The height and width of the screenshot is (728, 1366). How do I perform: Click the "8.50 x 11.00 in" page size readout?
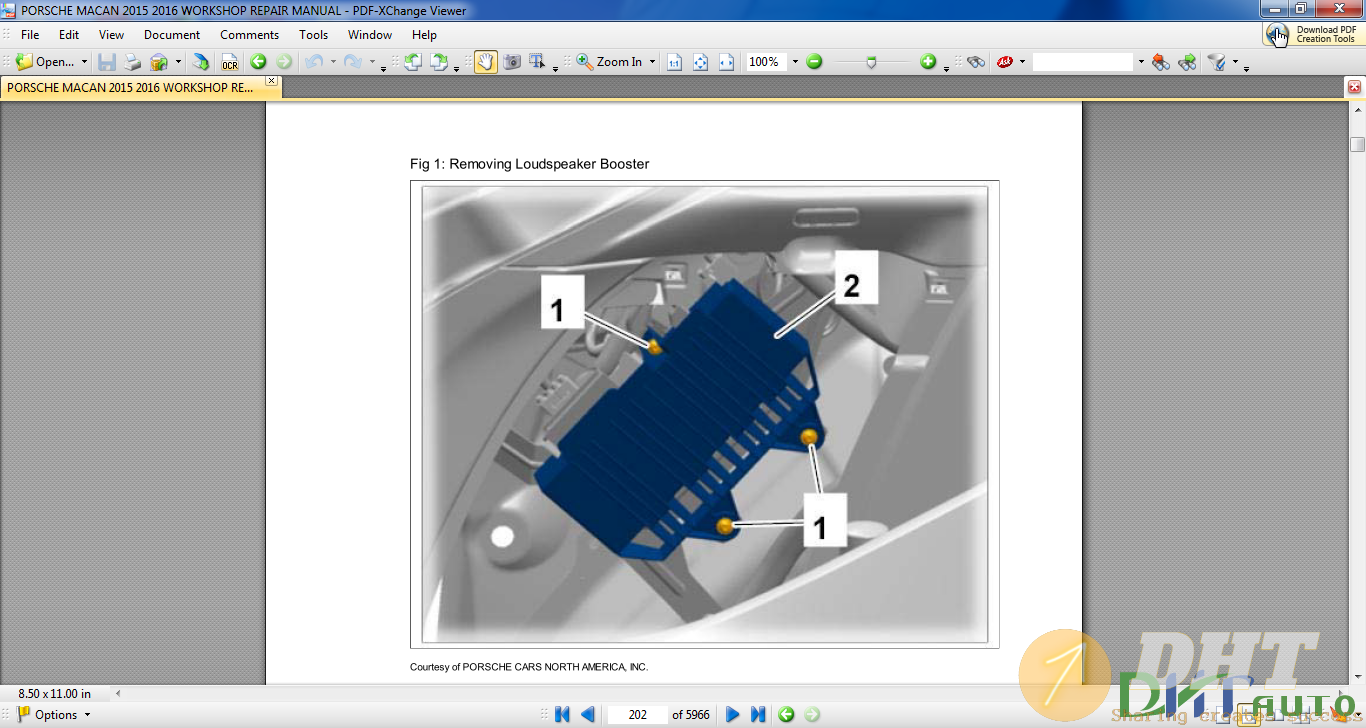point(55,693)
